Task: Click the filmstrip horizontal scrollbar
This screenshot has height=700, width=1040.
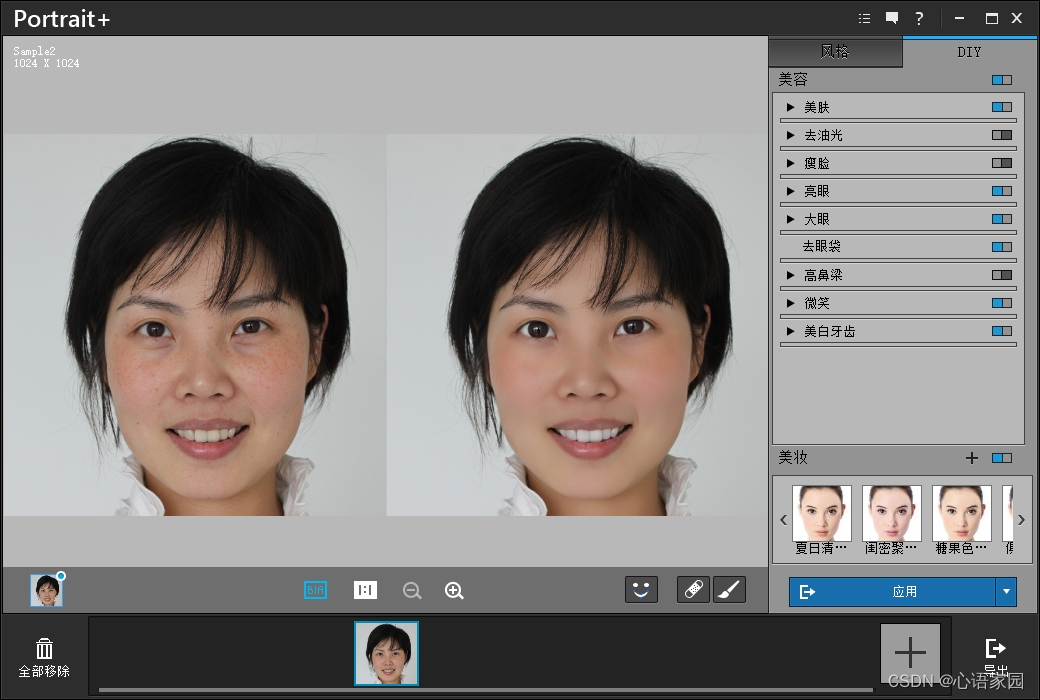Action: 488,690
